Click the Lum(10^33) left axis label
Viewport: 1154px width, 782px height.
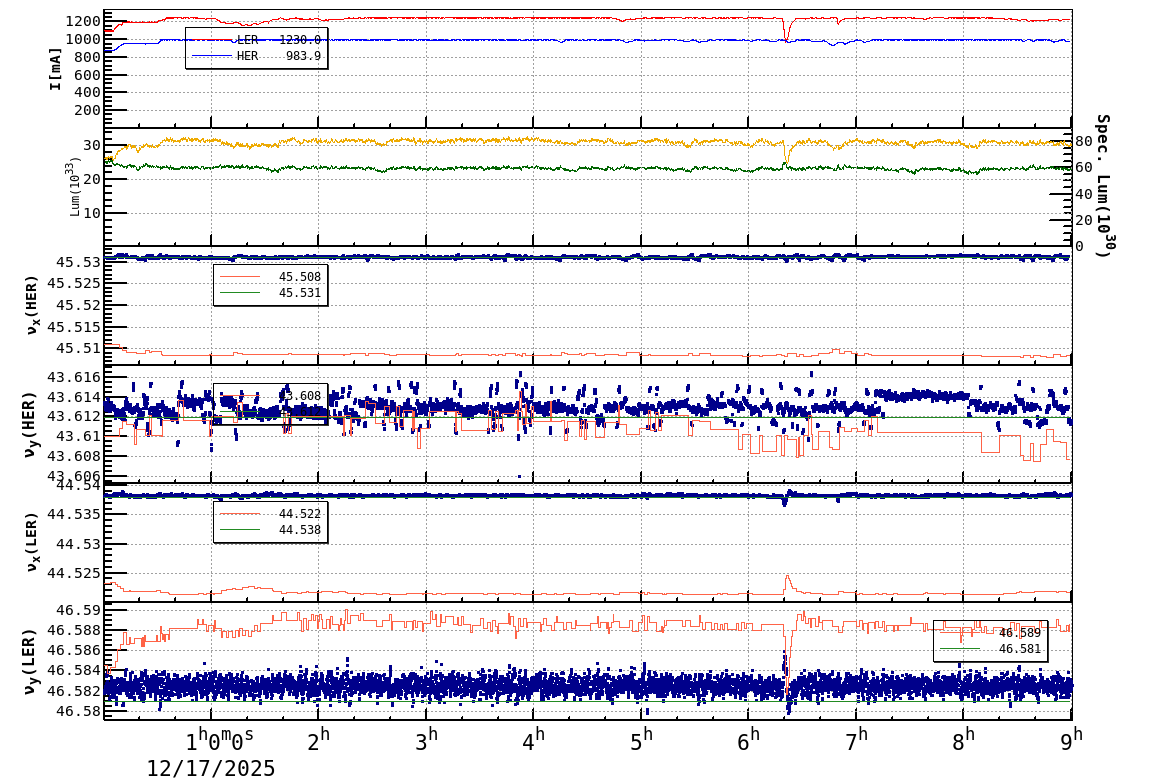click(x=75, y=187)
